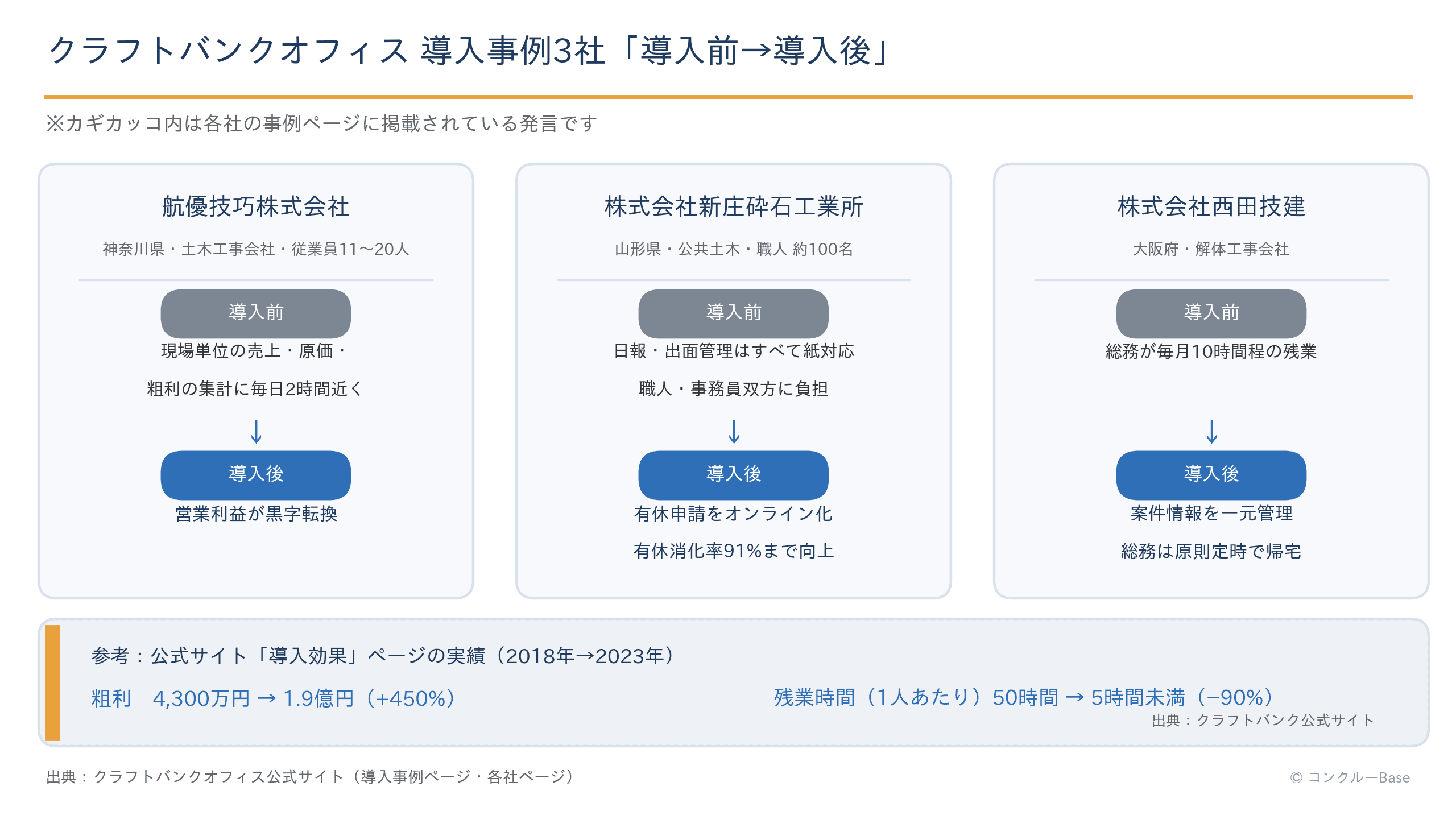The image size is (1456, 819).
Task: Select text 営業利益が黒字転換
Action: point(256,514)
